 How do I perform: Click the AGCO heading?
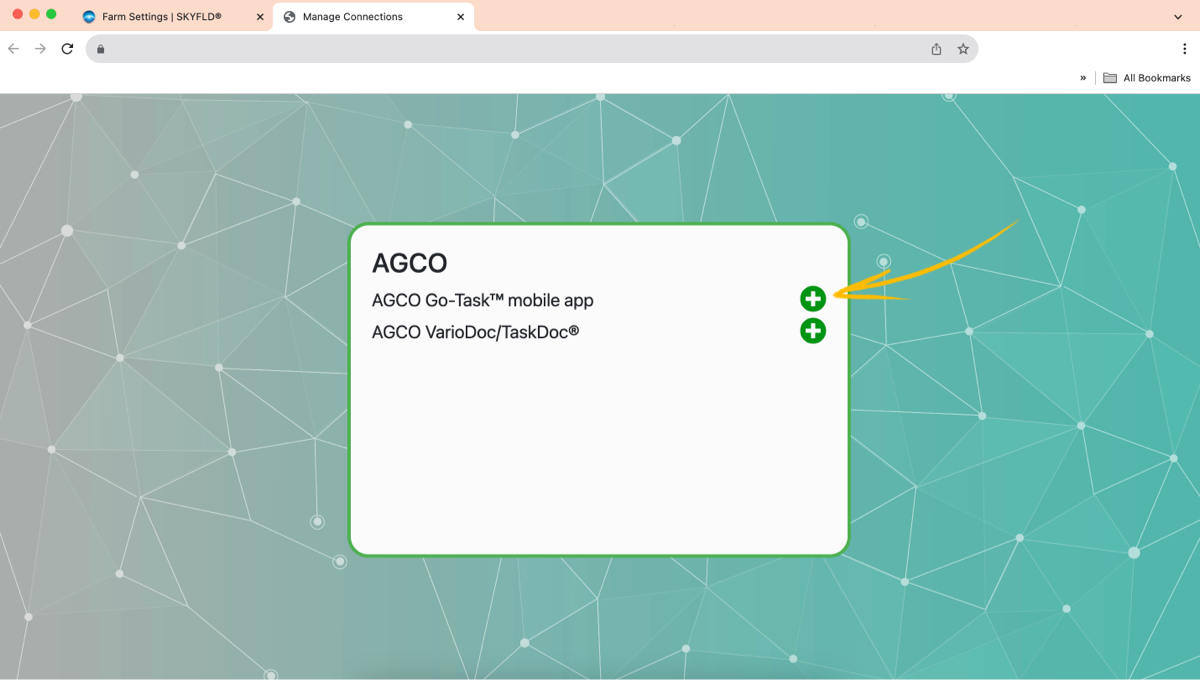tap(409, 263)
